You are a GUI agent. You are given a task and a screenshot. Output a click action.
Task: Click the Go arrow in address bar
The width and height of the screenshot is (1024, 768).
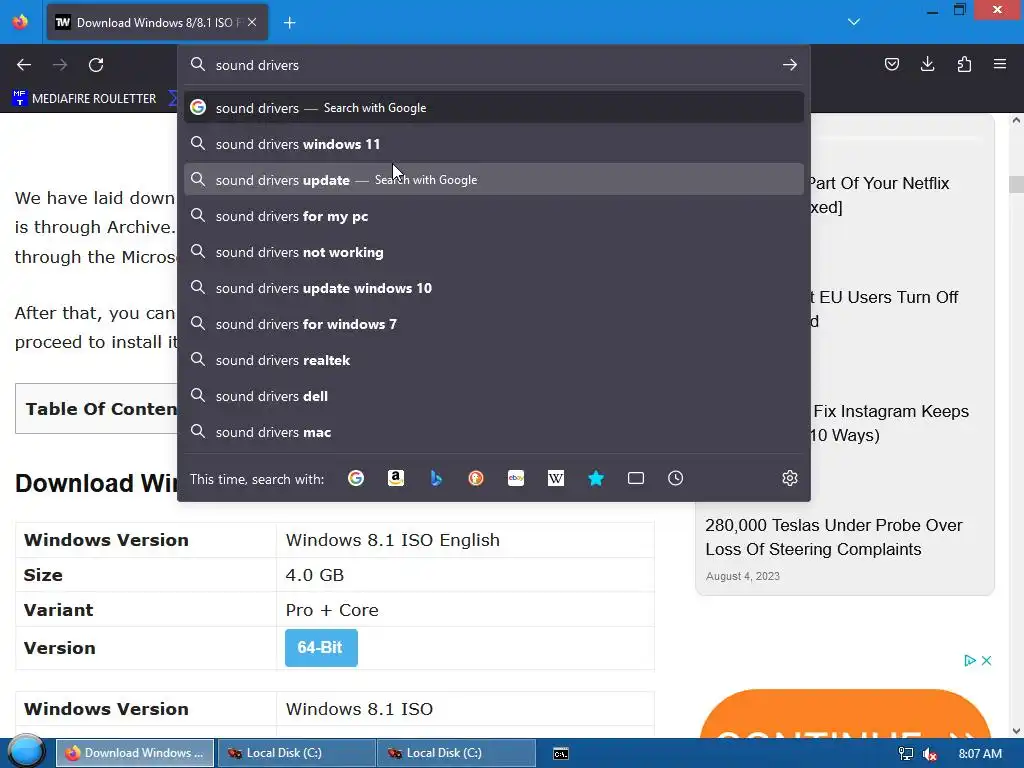[x=790, y=65]
